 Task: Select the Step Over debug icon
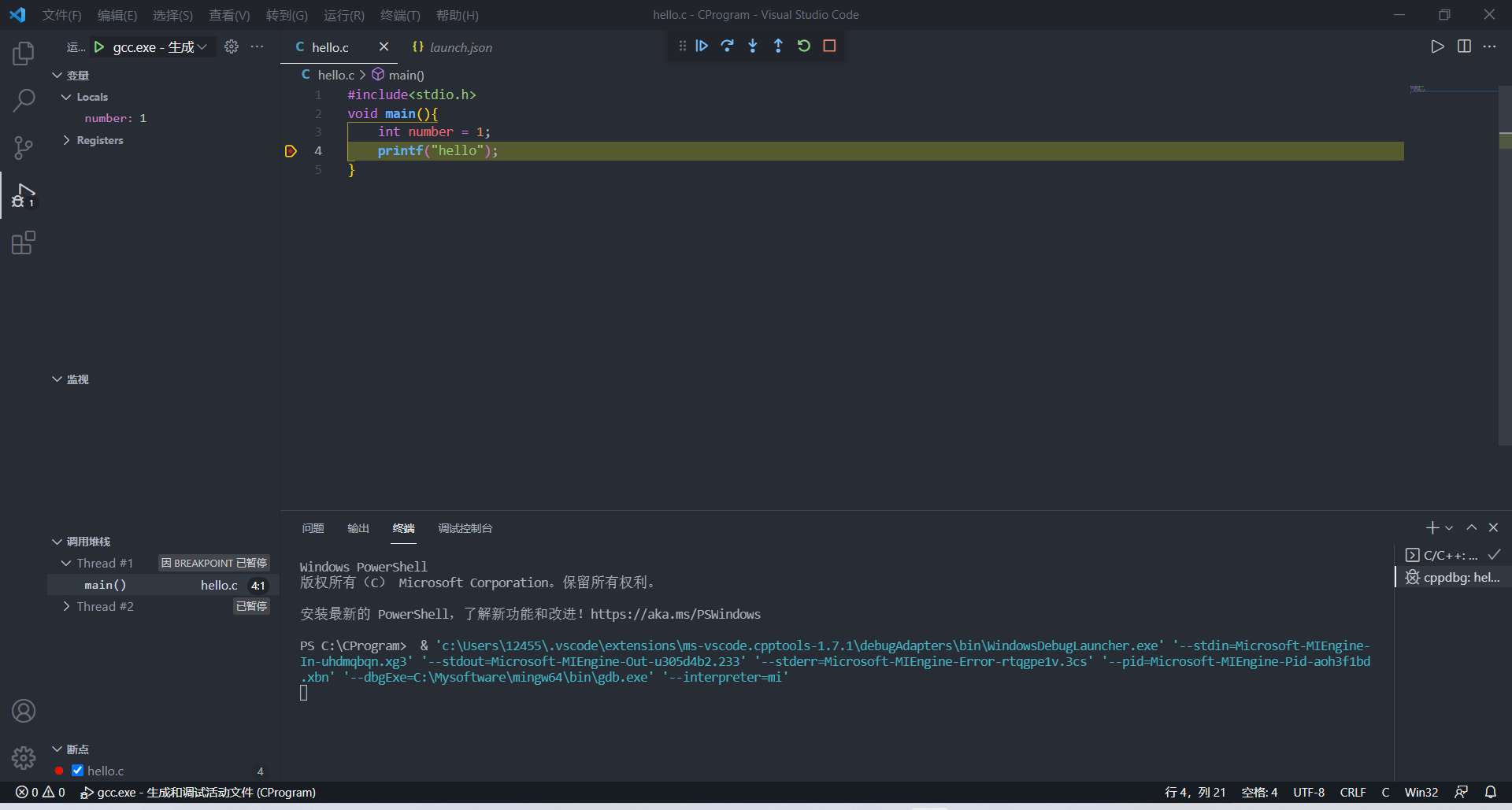click(x=727, y=46)
